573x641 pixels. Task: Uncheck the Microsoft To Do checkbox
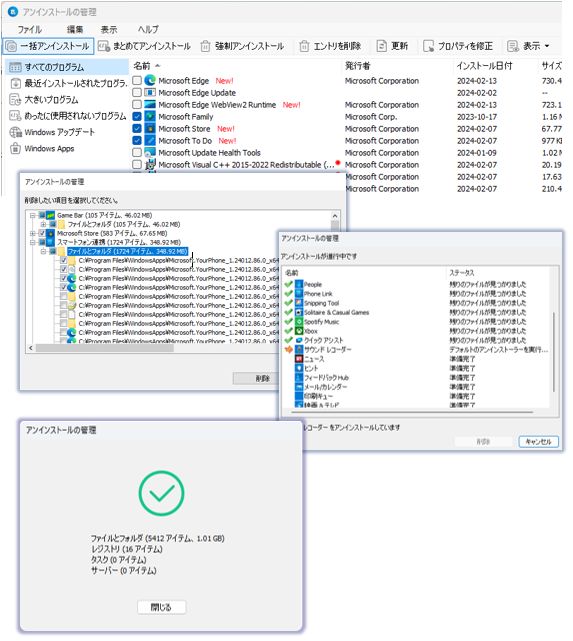coord(137,141)
